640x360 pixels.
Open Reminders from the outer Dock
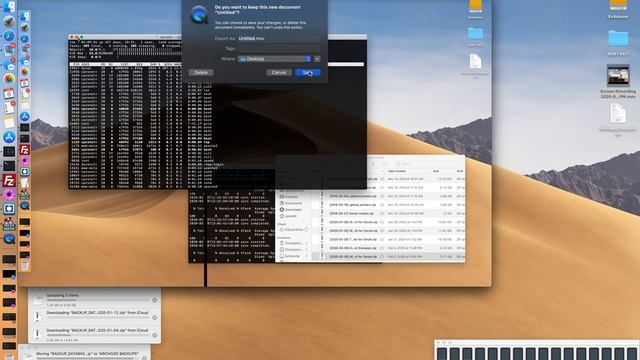click(9, 108)
